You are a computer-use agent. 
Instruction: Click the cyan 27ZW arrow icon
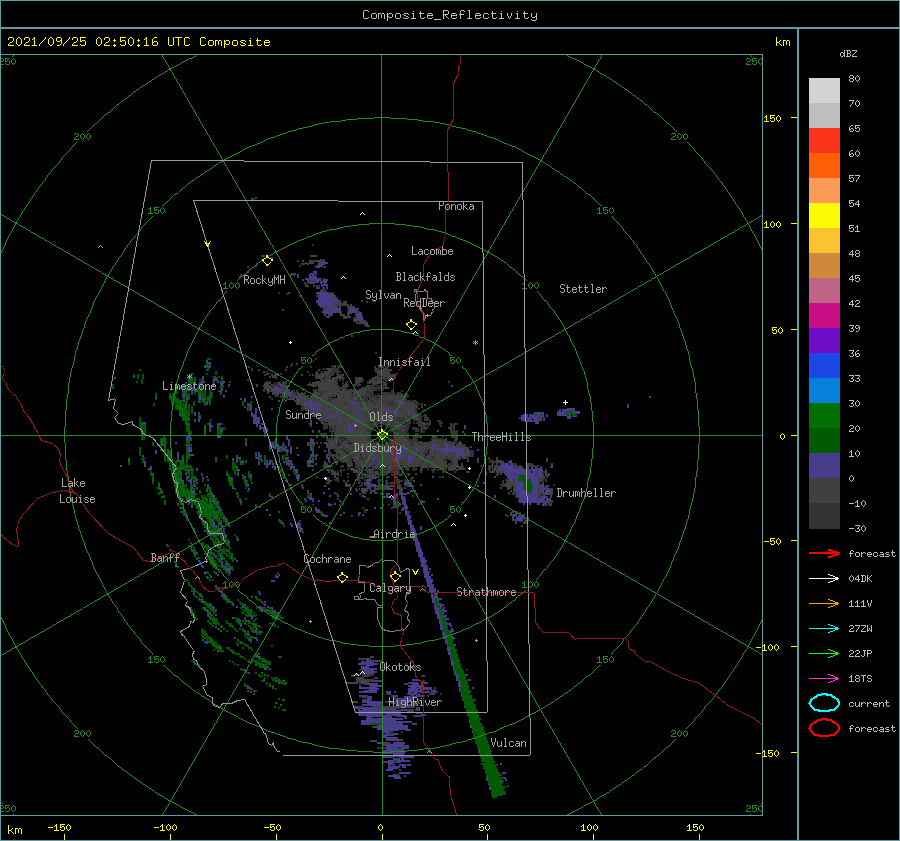tap(824, 629)
